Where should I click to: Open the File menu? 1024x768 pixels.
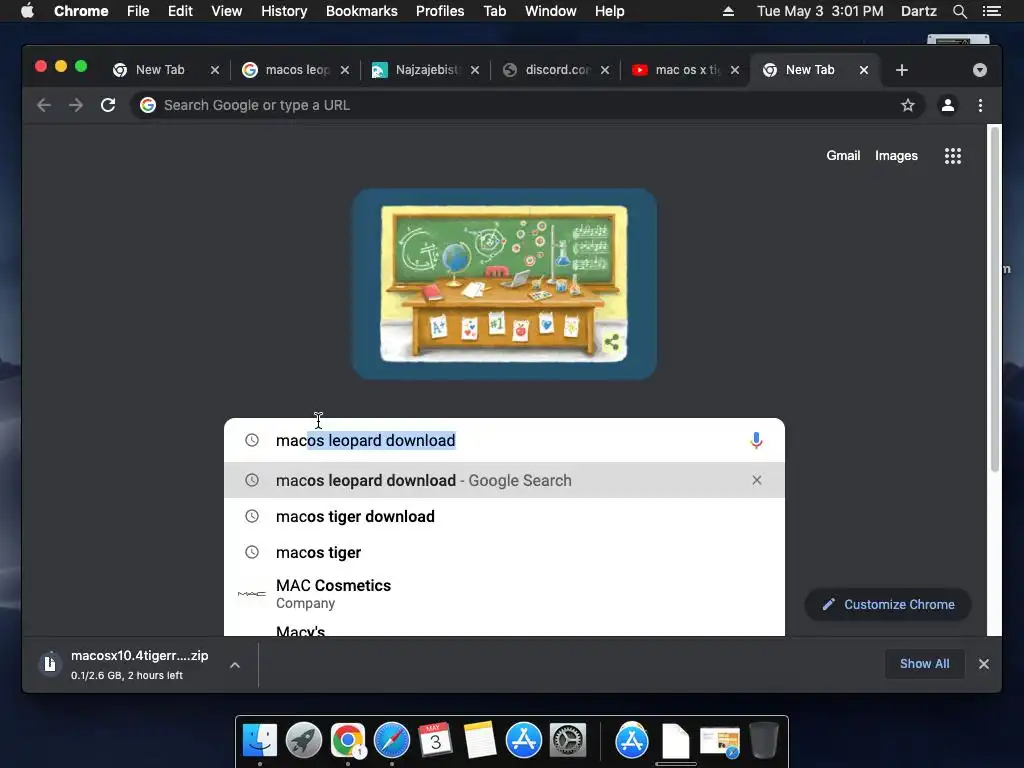(x=138, y=11)
